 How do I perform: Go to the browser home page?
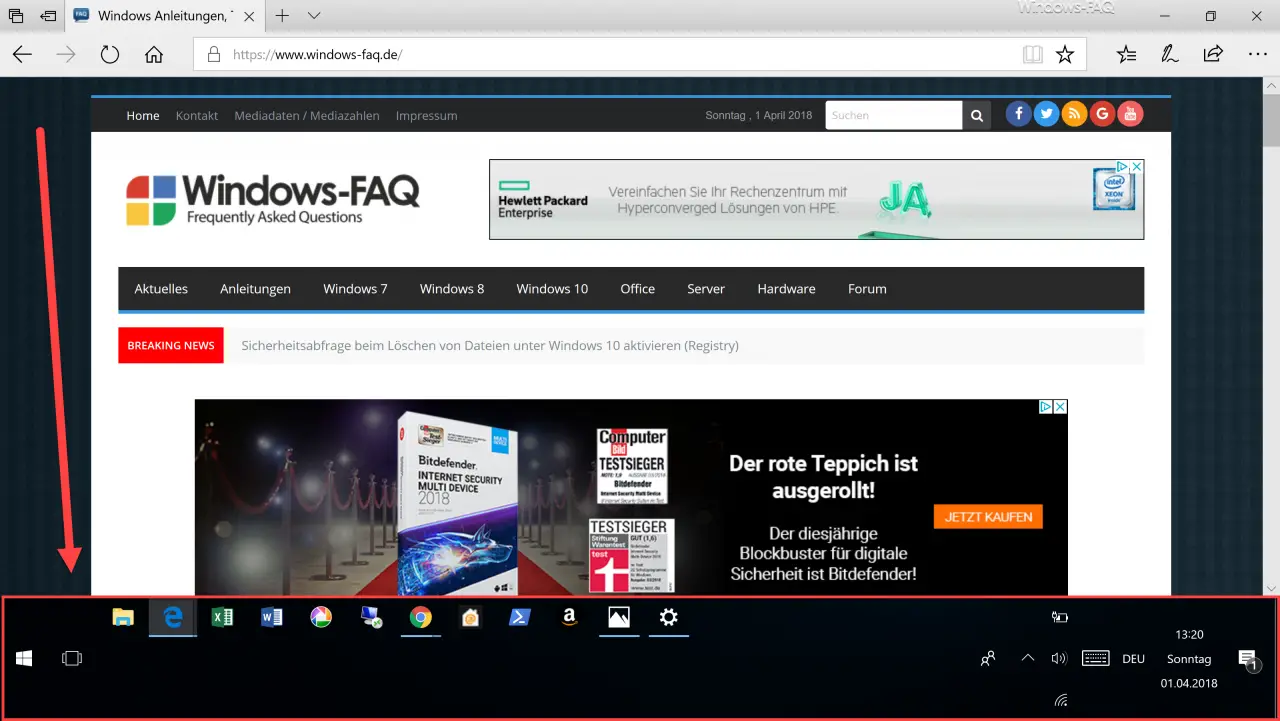click(154, 55)
